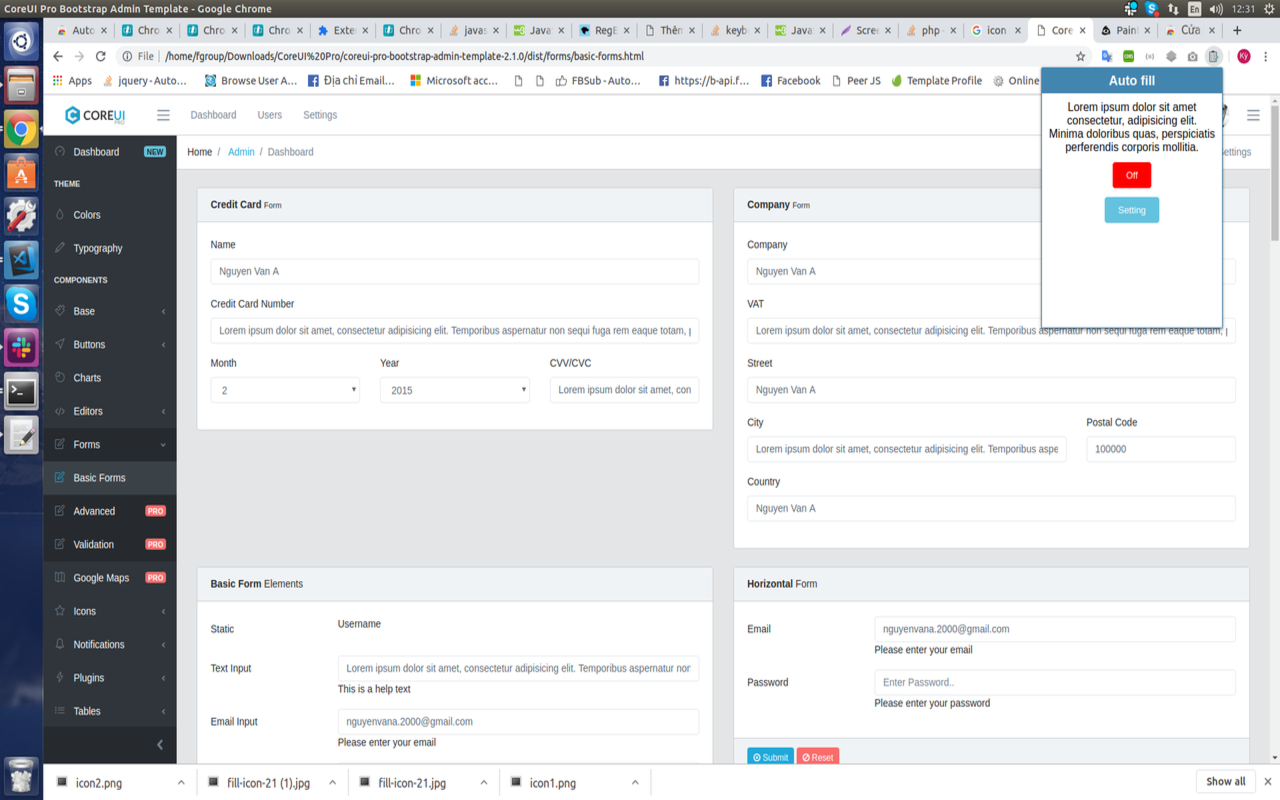The width and height of the screenshot is (1280, 800).
Task: Click the Validation bell icon in sidebar
Action: [60, 544]
